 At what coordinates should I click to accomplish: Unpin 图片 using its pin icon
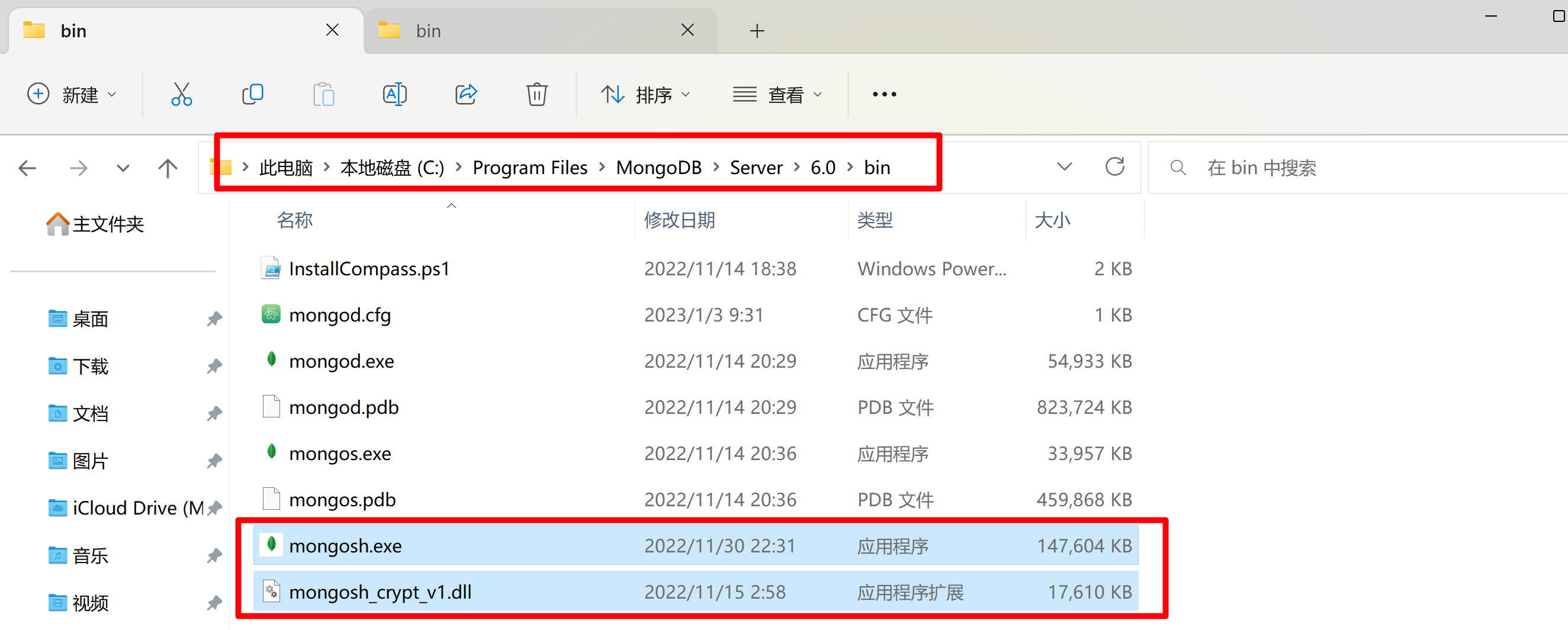(214, 461)
